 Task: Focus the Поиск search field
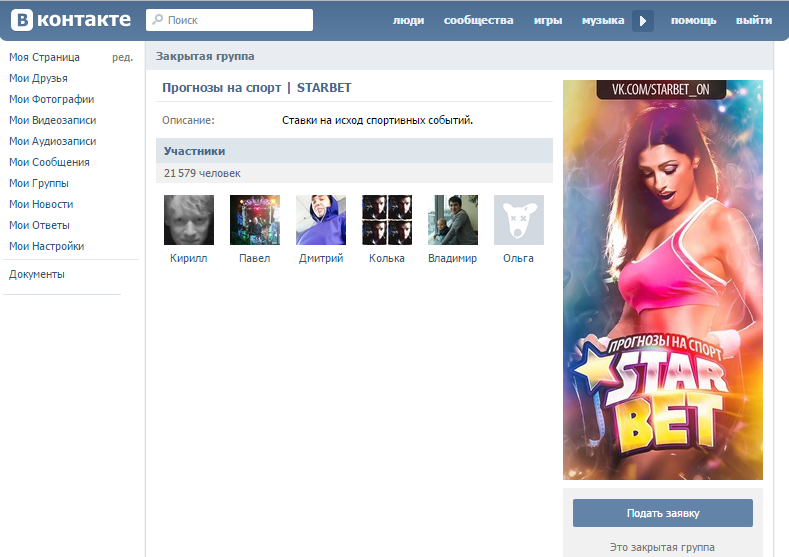(229, 20)
